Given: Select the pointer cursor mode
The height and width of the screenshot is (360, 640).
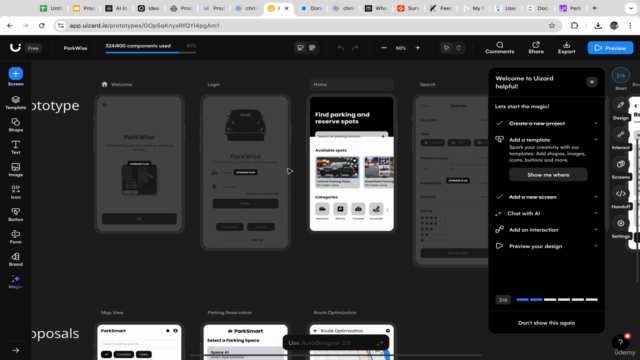Looking at the screenshot, I should pyautogui.click(x=447, y=48).
